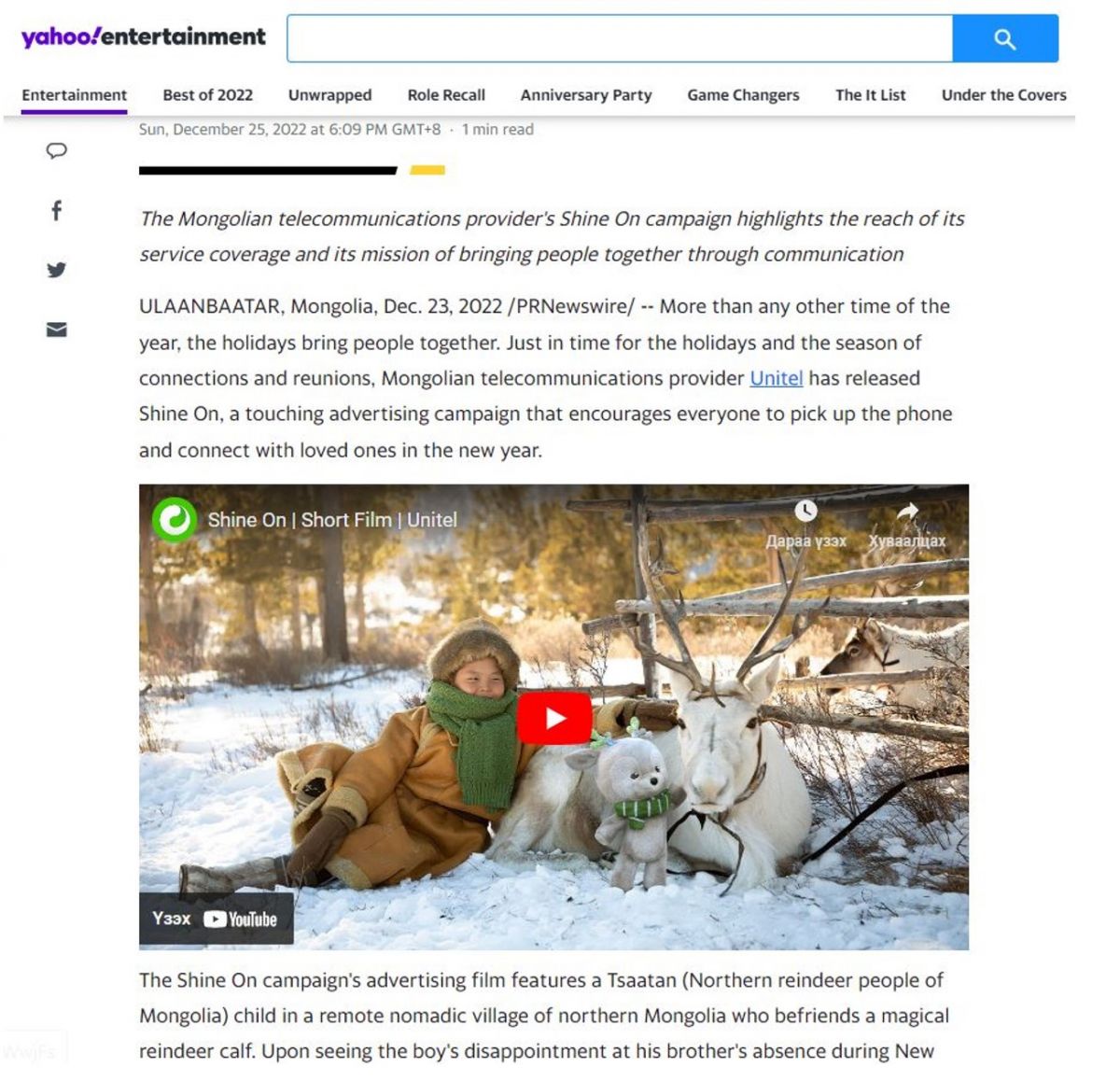Share article via Twitter bird icon
Screen dimensions: 1120x1081
tap(57, 270)
